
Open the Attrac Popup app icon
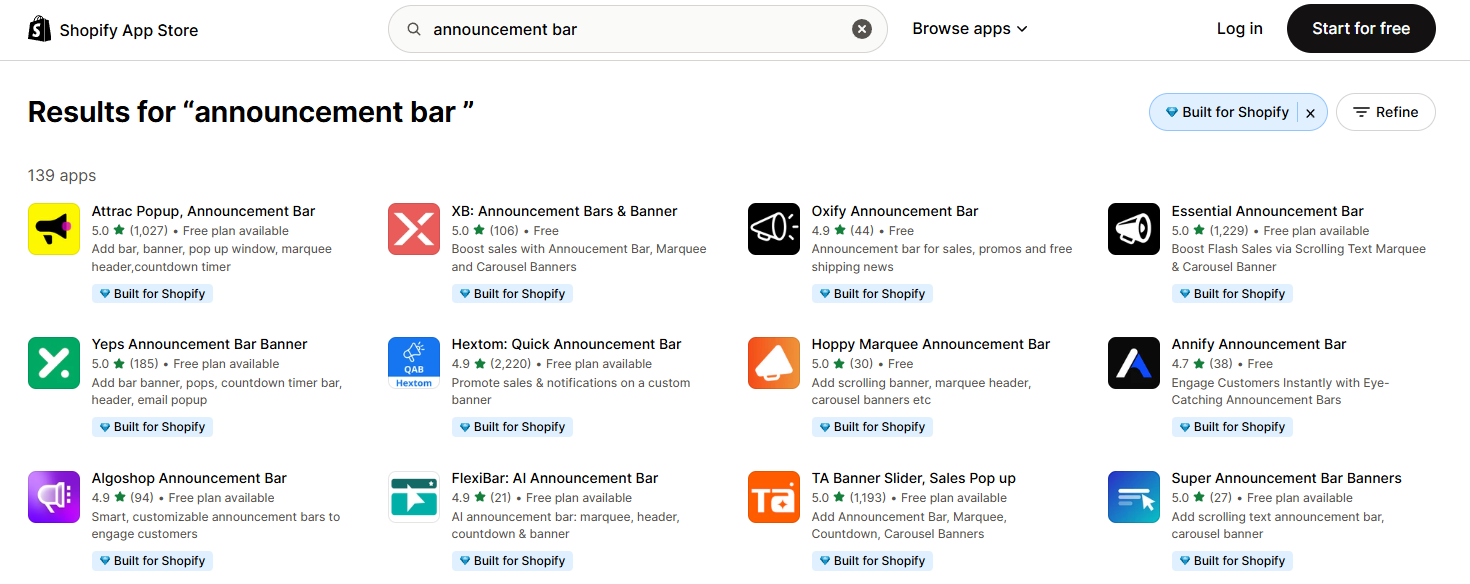pyautogui.click(x=54, y=229)
